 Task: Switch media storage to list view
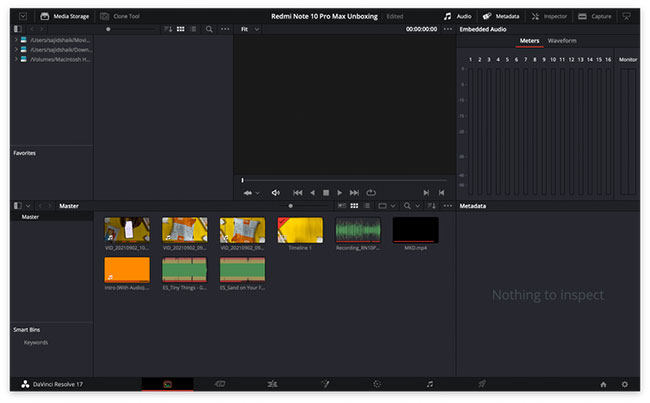(x=194, y=29)
